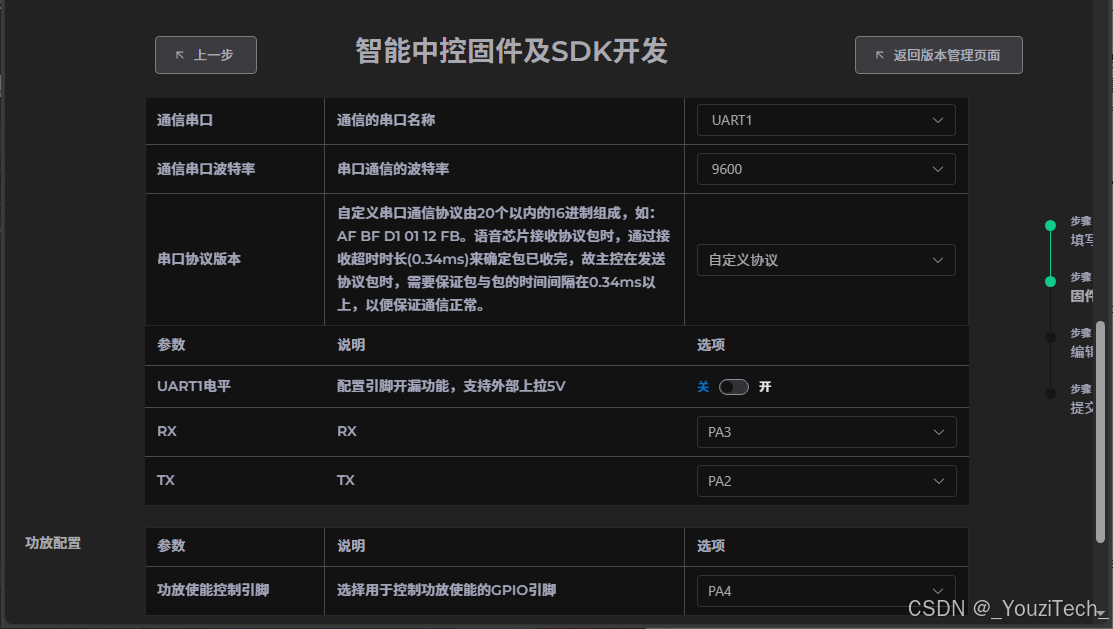Click the 上一步 button
This screenshot has width=1113, height=629.
pyautogui.click(x=205, y=55)
